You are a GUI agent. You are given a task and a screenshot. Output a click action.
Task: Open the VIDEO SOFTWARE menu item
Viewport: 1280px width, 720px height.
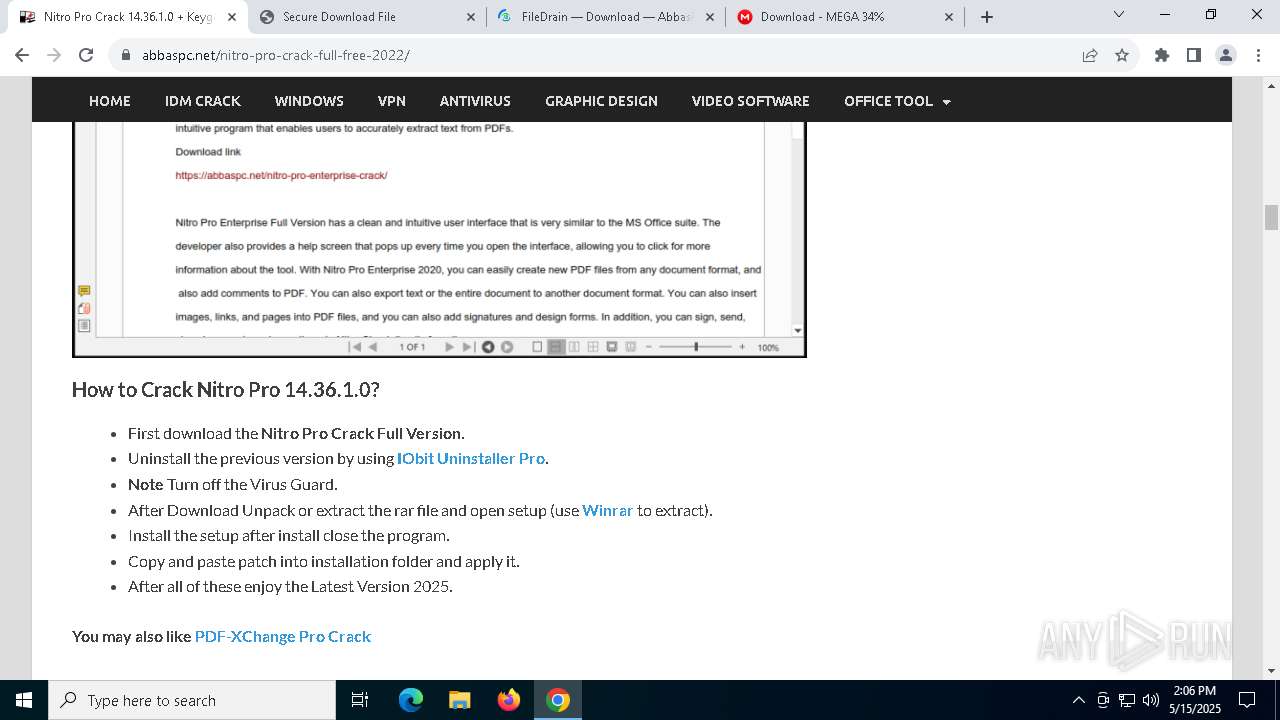point(751,101)
